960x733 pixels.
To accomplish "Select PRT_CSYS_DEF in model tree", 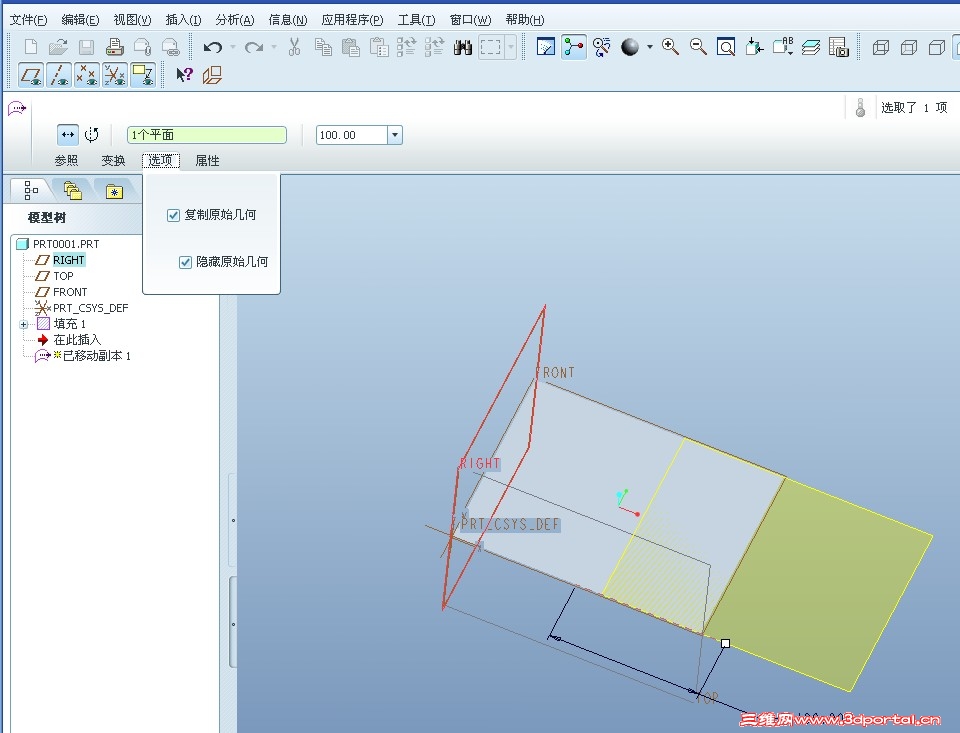I will click(91, 308).
